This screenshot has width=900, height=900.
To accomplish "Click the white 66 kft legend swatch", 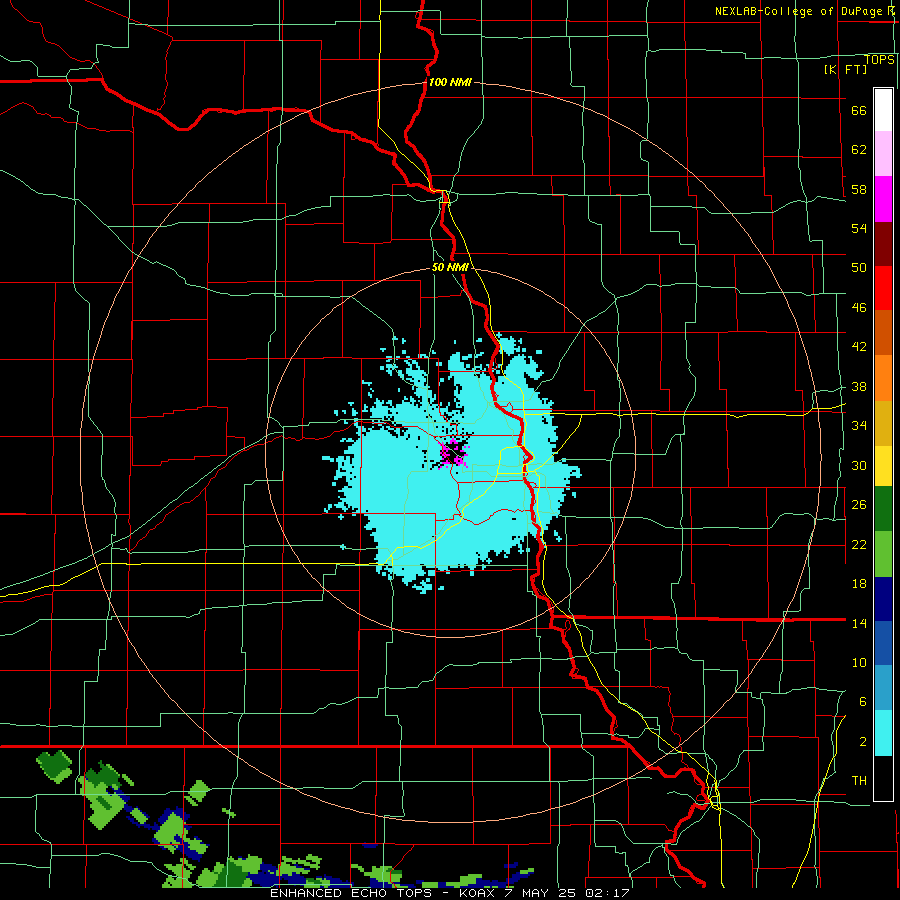I will 883,110.
